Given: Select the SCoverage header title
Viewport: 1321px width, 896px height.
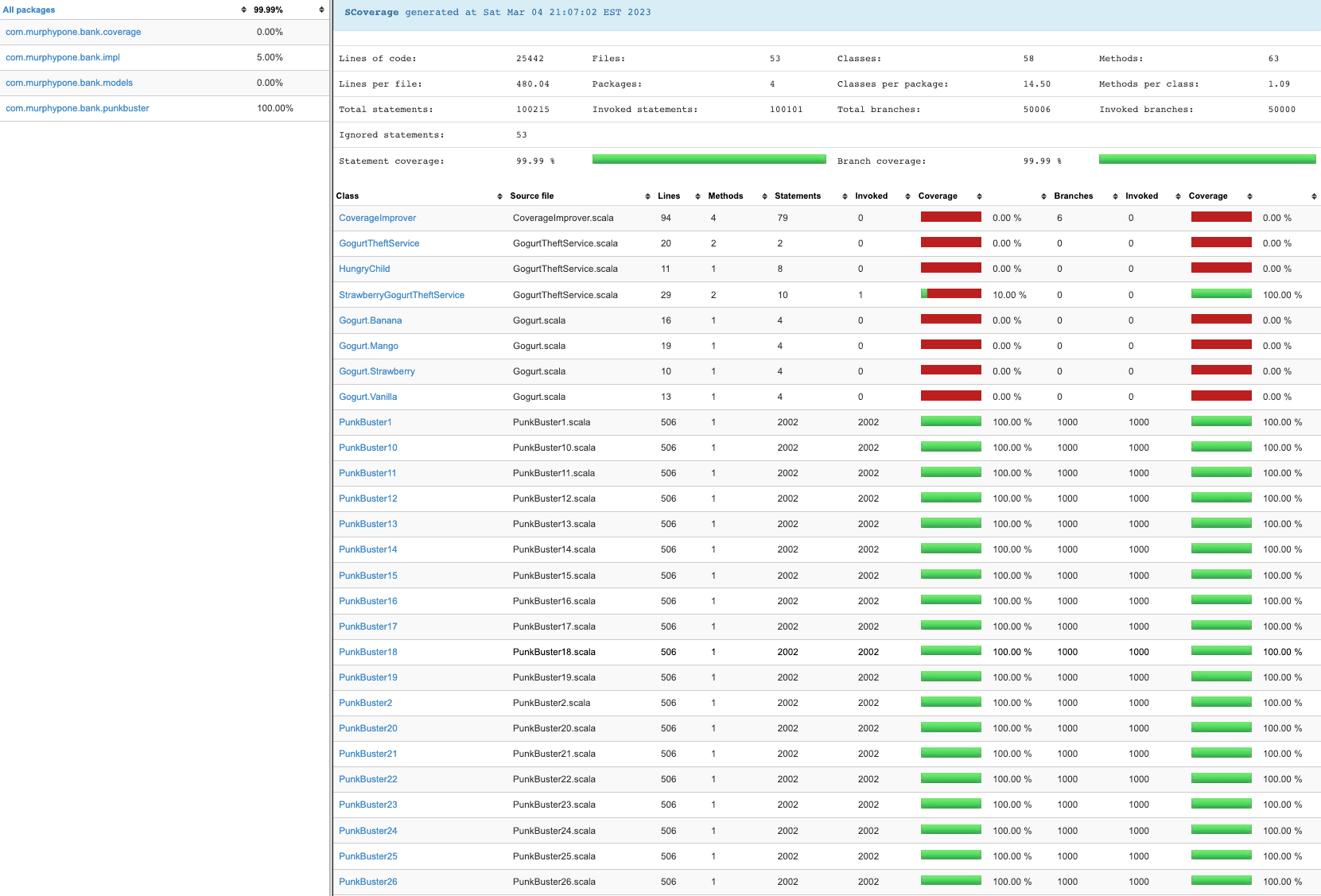Looking at the screenshot, I should pyautogui.click(x=372, y=13).
